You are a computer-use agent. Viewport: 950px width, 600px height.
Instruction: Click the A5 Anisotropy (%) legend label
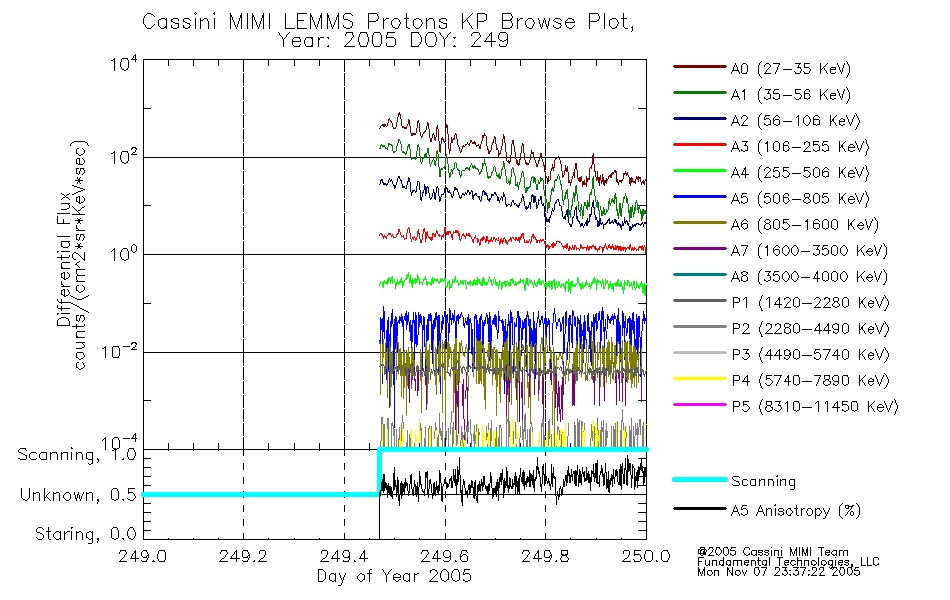796,511
